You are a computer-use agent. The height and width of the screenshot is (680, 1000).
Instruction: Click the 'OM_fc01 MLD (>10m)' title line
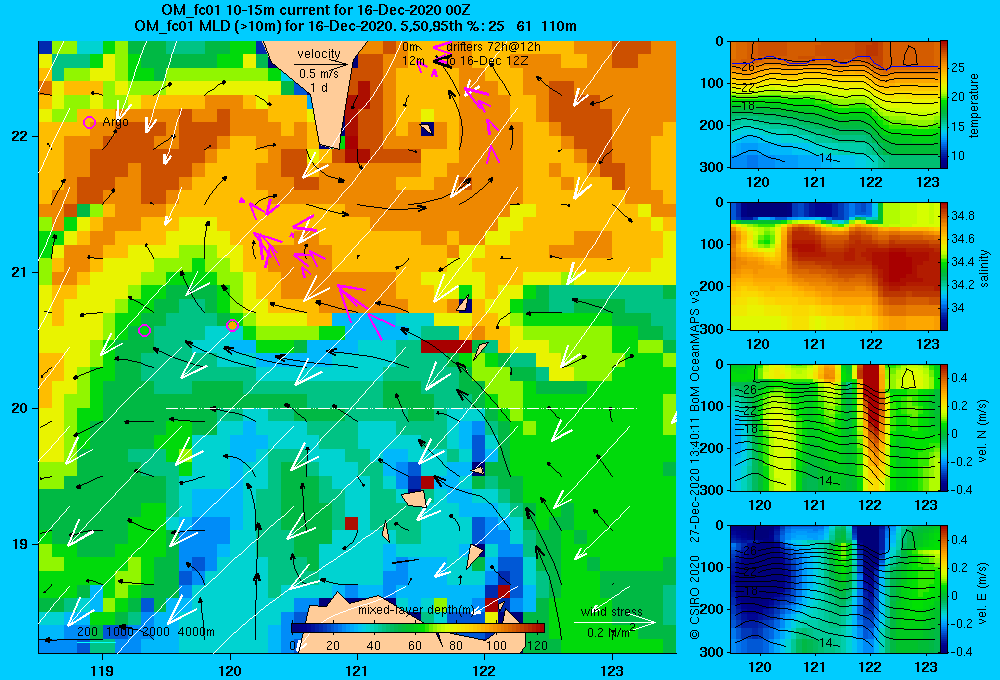pos(355,26)
